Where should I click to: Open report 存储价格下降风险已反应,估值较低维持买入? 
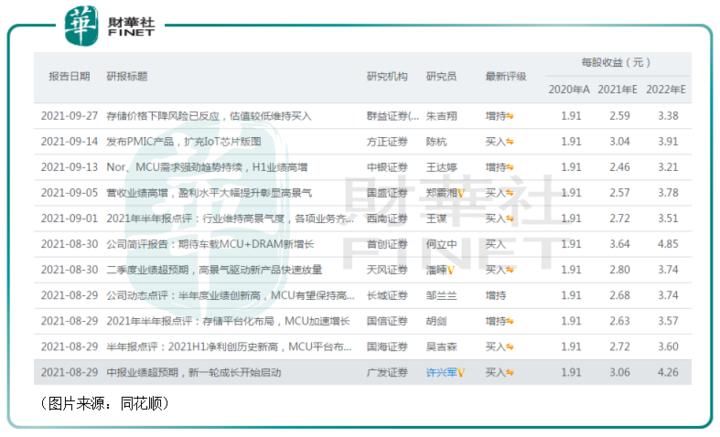point(209,116)
